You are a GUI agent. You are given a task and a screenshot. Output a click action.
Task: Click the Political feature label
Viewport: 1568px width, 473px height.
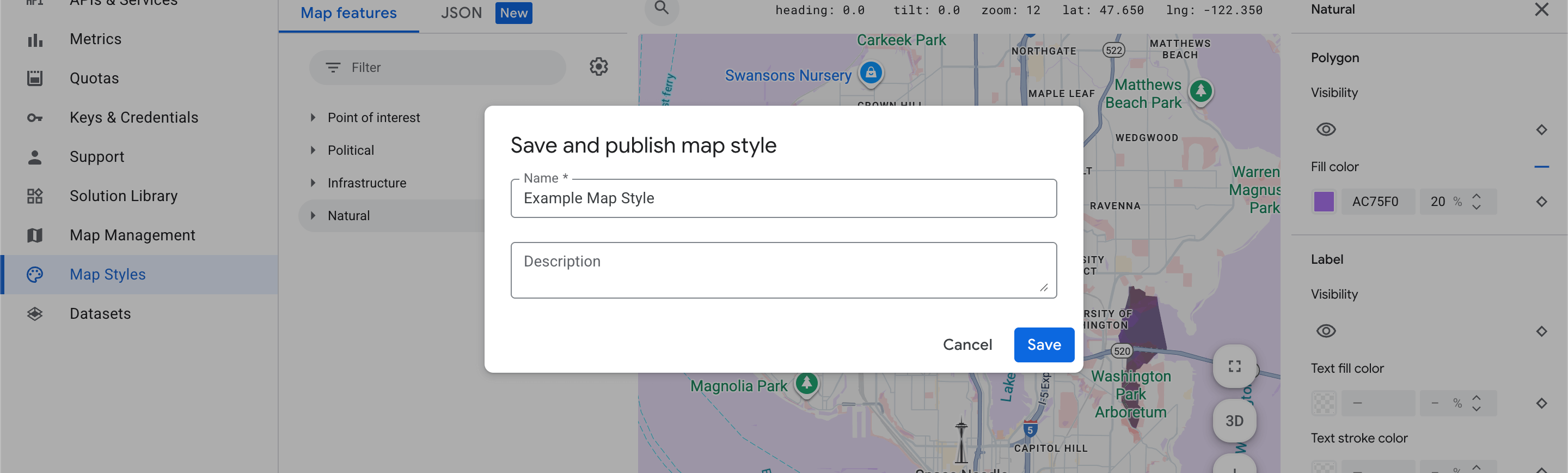point(351,150)
